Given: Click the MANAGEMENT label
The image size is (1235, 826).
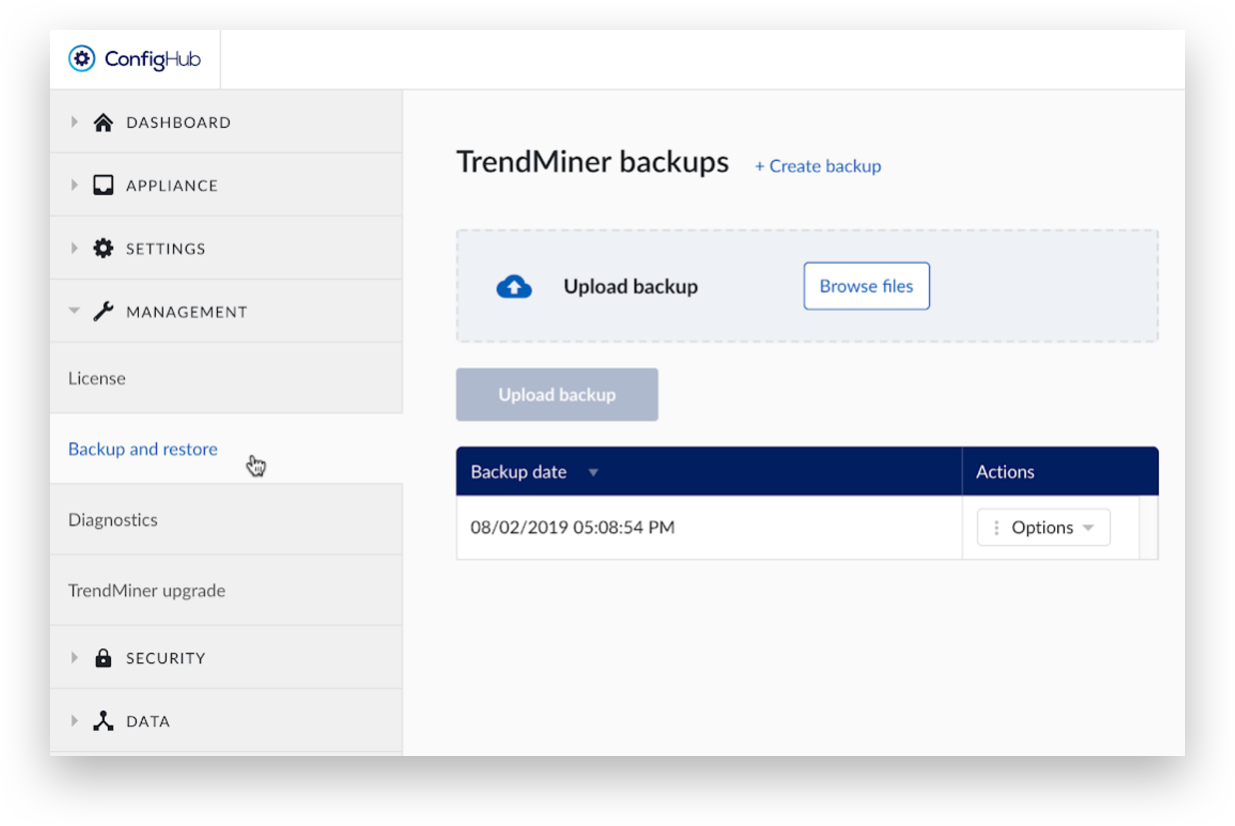Looking at the screenshot, I should pos(186,311).
